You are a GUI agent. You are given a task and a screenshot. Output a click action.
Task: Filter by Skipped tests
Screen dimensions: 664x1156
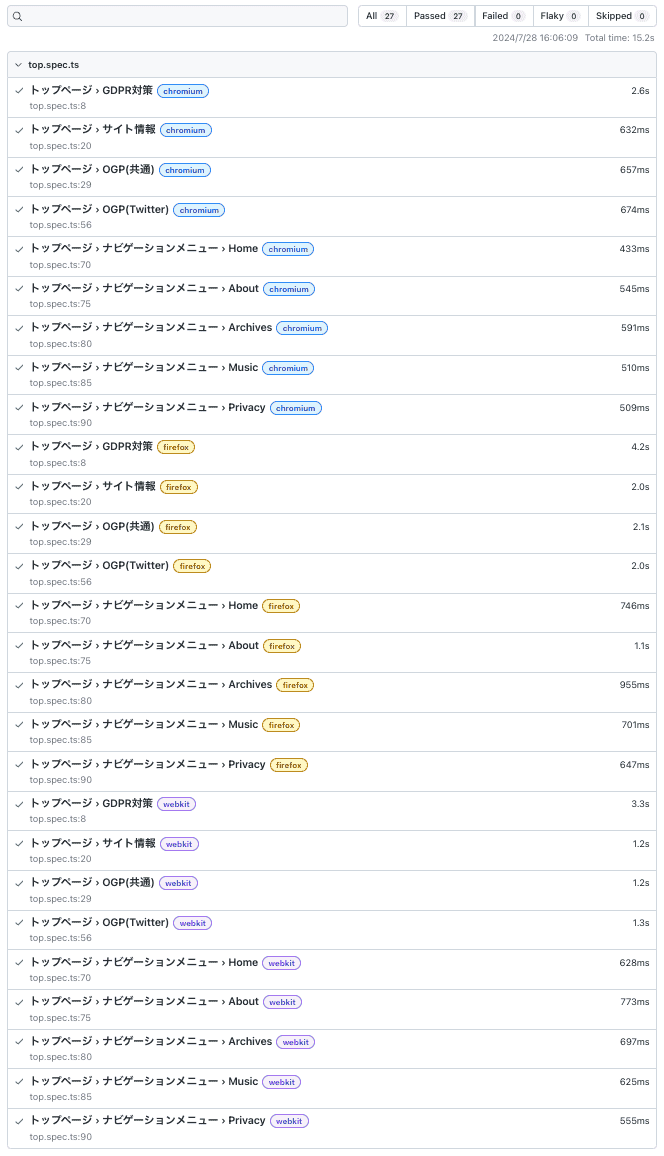[621, 16]
